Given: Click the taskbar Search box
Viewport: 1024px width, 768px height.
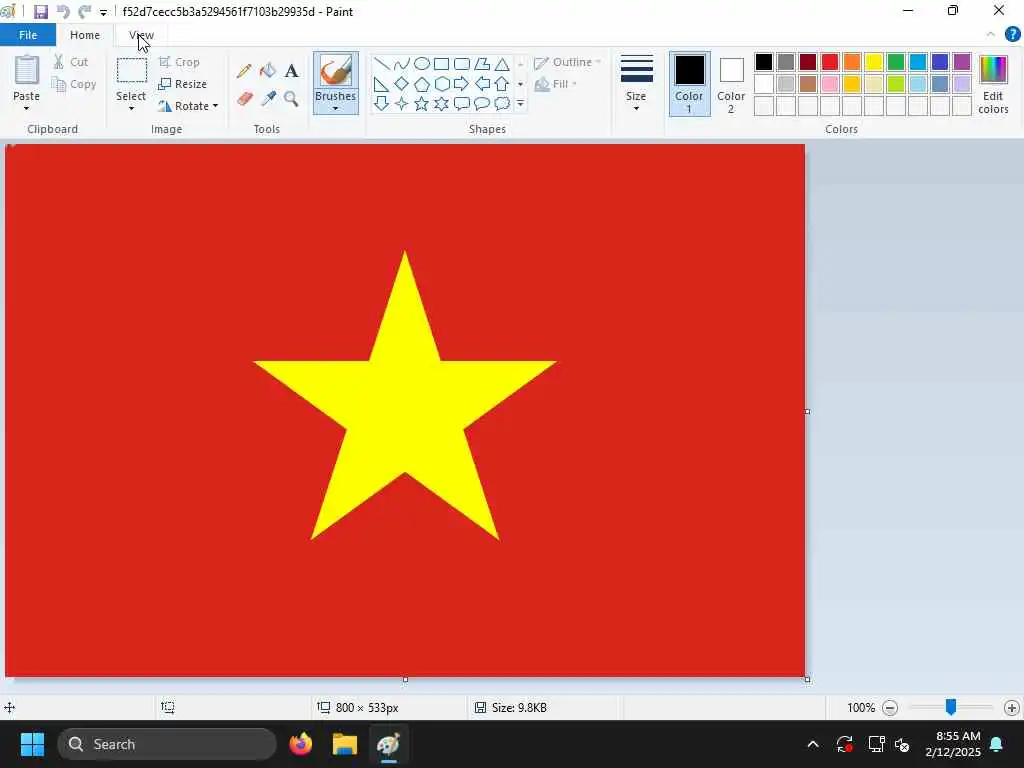Looking at the screenshot, I should tap(167, 744).
